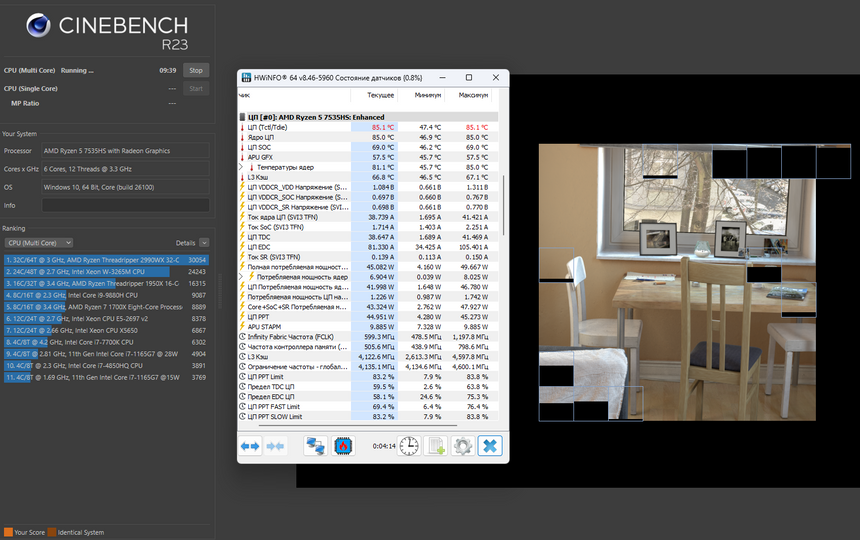Click the brown Identical System legend swatch

coord(52,532)
